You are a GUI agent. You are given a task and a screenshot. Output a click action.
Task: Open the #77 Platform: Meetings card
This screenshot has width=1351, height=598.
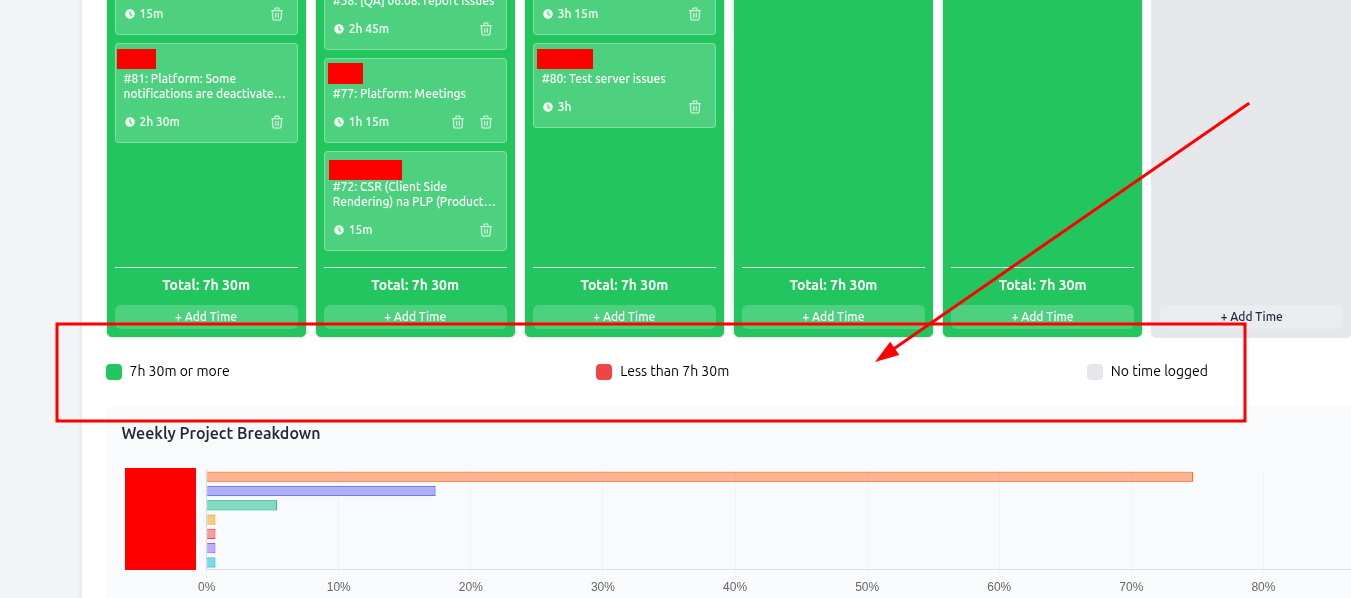pos(399,94)
